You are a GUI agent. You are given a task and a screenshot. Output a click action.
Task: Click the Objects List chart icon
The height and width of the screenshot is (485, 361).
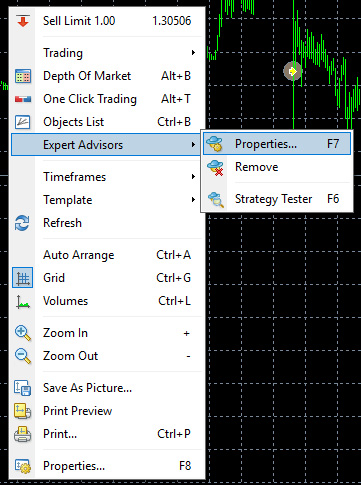coord(23,122)
